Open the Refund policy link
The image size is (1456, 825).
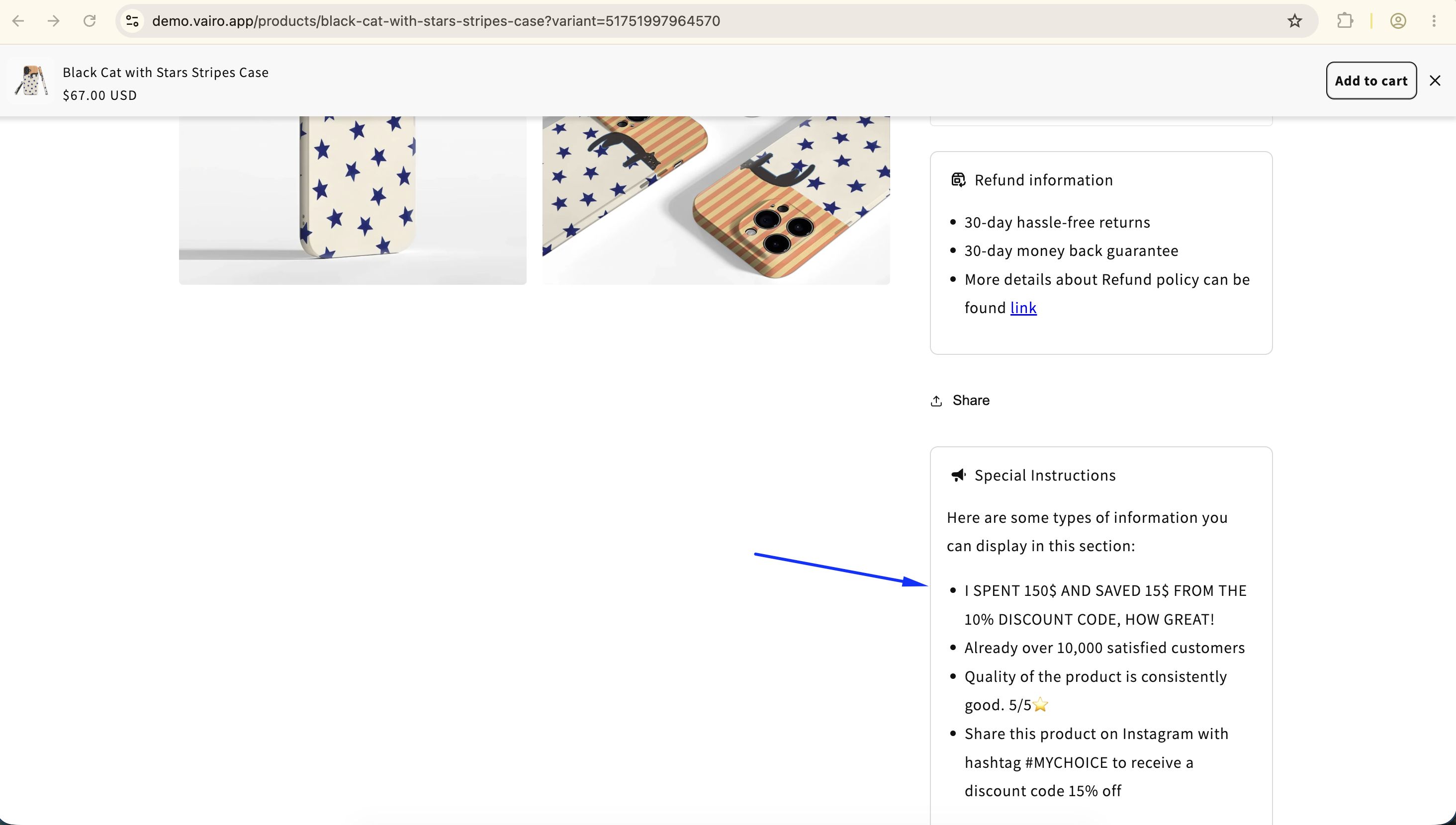pyautogui.click(x=1023, y=308)
